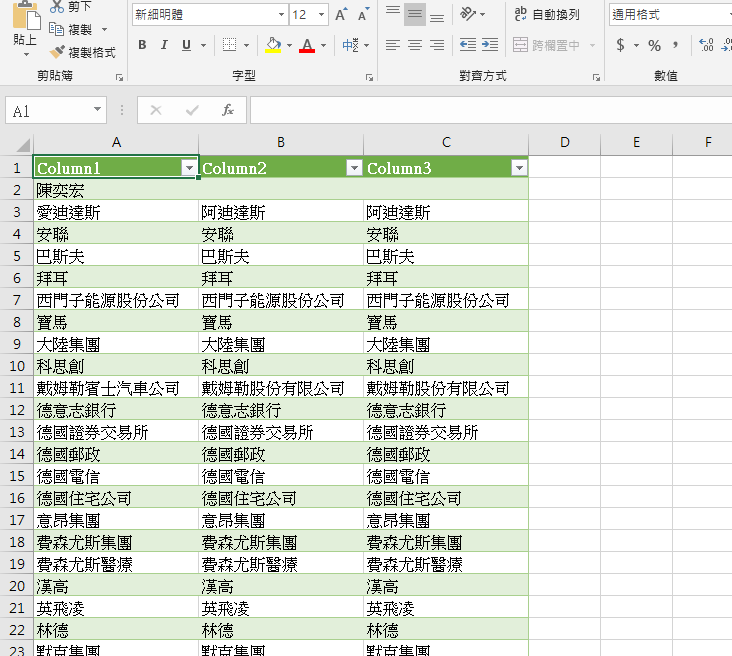Apply red font color A
The image size is (732, 656).
tap(307, 45)
